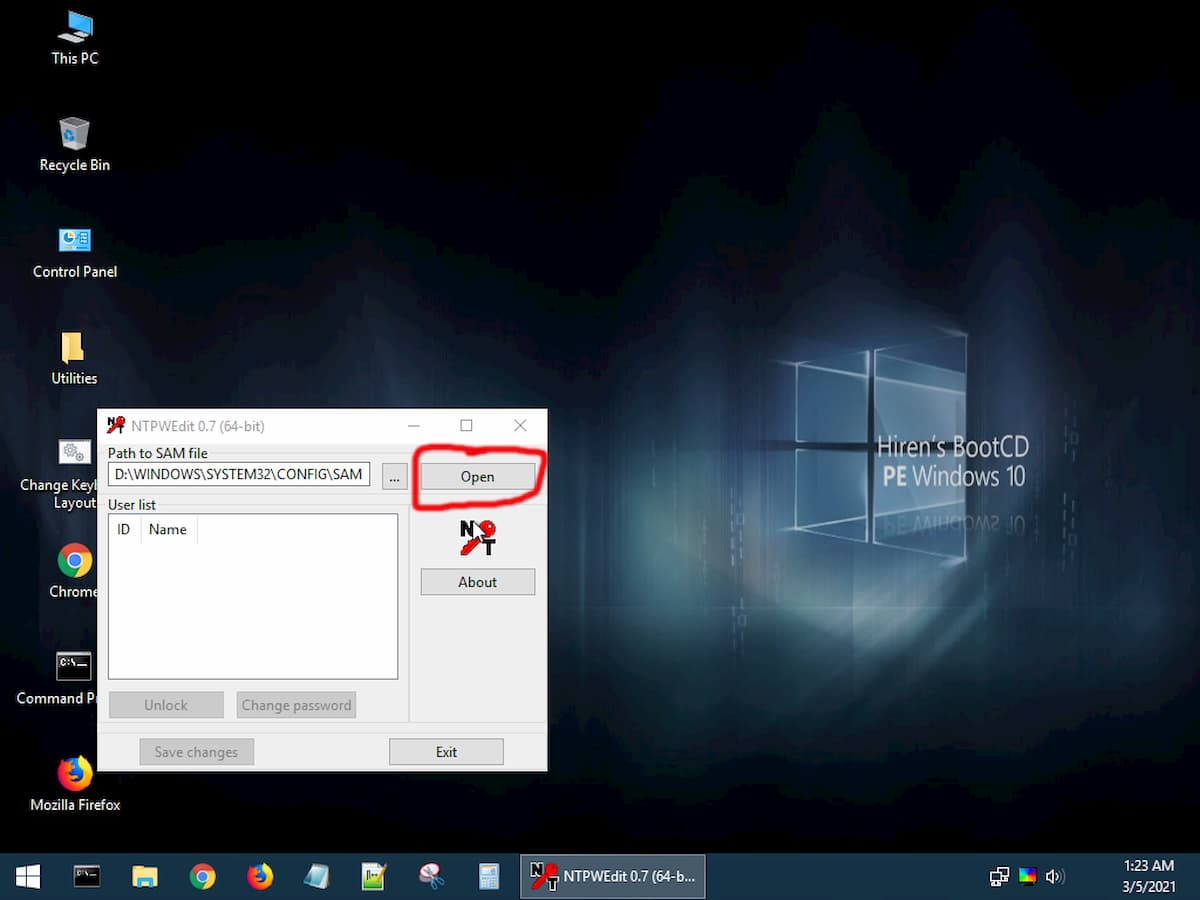The width and height of the screenshot is (1200, 900).
Task: Click the ID column header in User list
Action: (124, 530)
